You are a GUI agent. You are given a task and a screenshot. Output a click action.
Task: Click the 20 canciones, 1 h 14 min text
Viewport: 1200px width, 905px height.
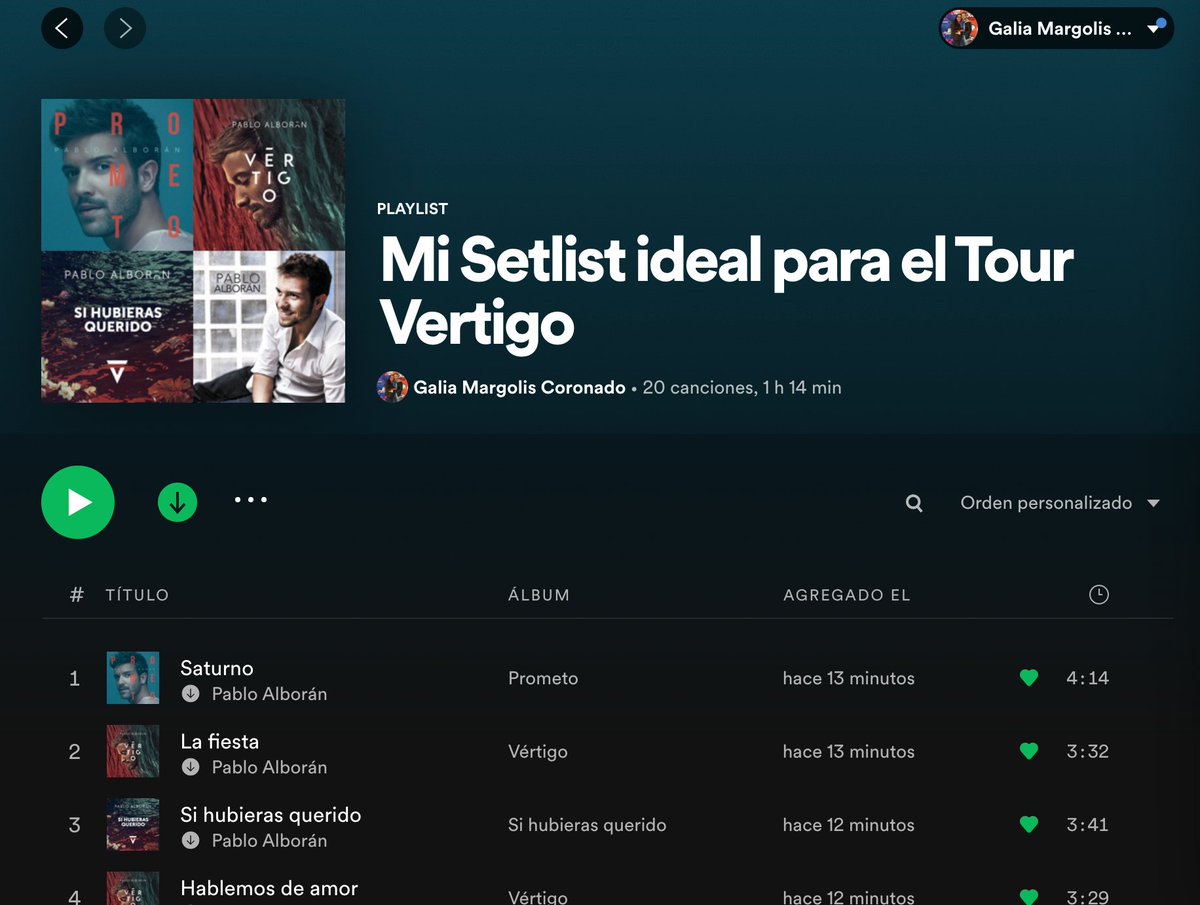742,387
